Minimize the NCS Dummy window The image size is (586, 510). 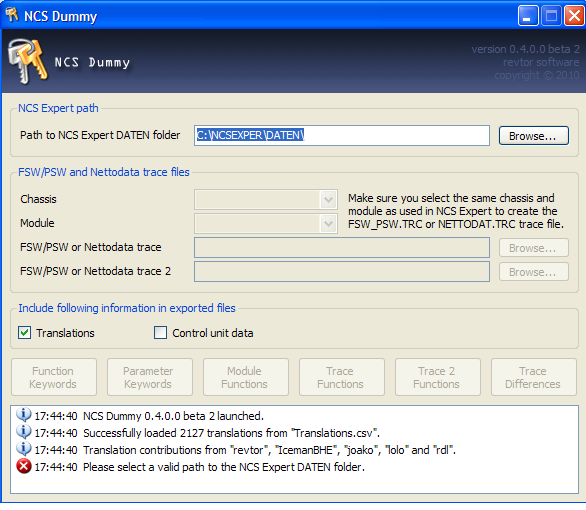click(528, 16)
